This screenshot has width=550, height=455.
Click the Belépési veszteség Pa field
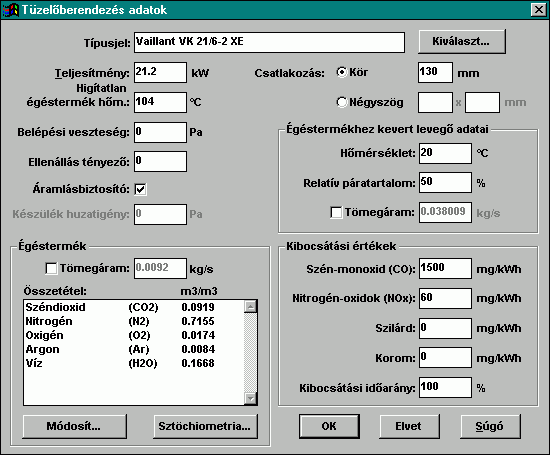click(160, 132)
